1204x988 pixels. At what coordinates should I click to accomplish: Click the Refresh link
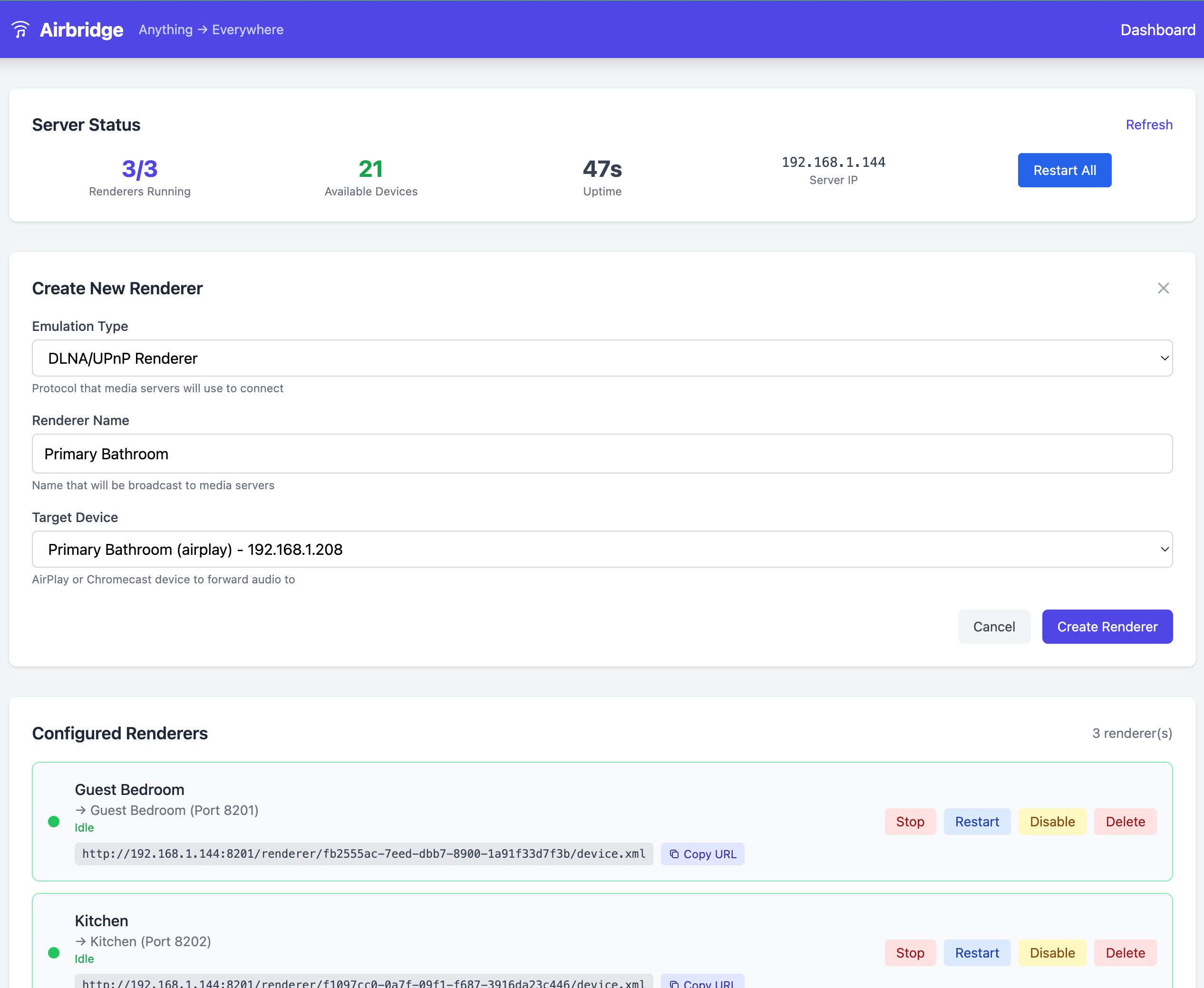[1149, 125]
